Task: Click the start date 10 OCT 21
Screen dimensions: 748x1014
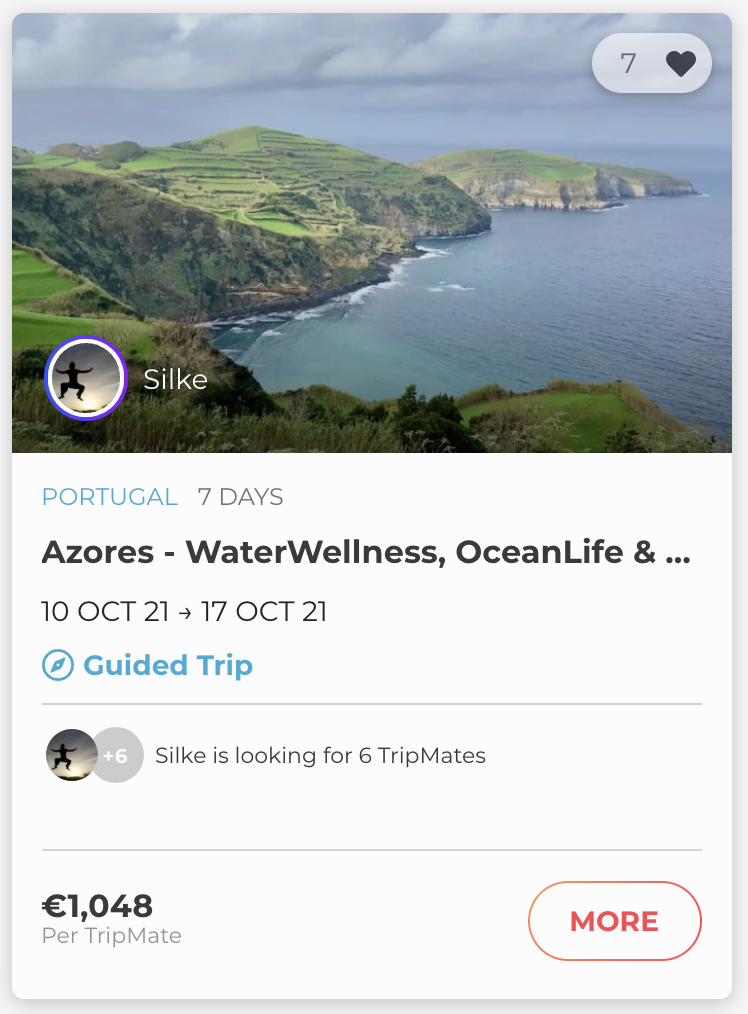Action: [105, 612]
